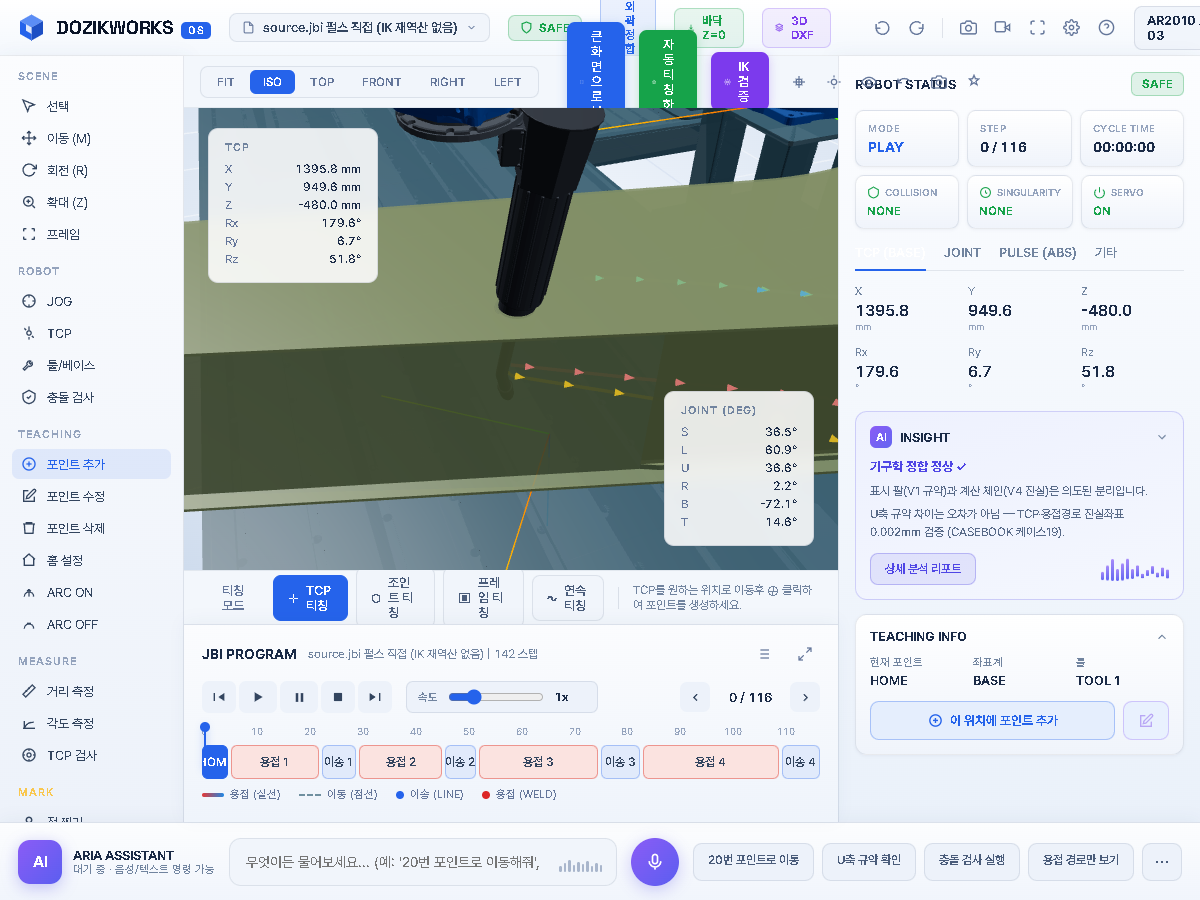
Task: Open the PULSE (ABS) tab
Action: tap(1038, 253)
